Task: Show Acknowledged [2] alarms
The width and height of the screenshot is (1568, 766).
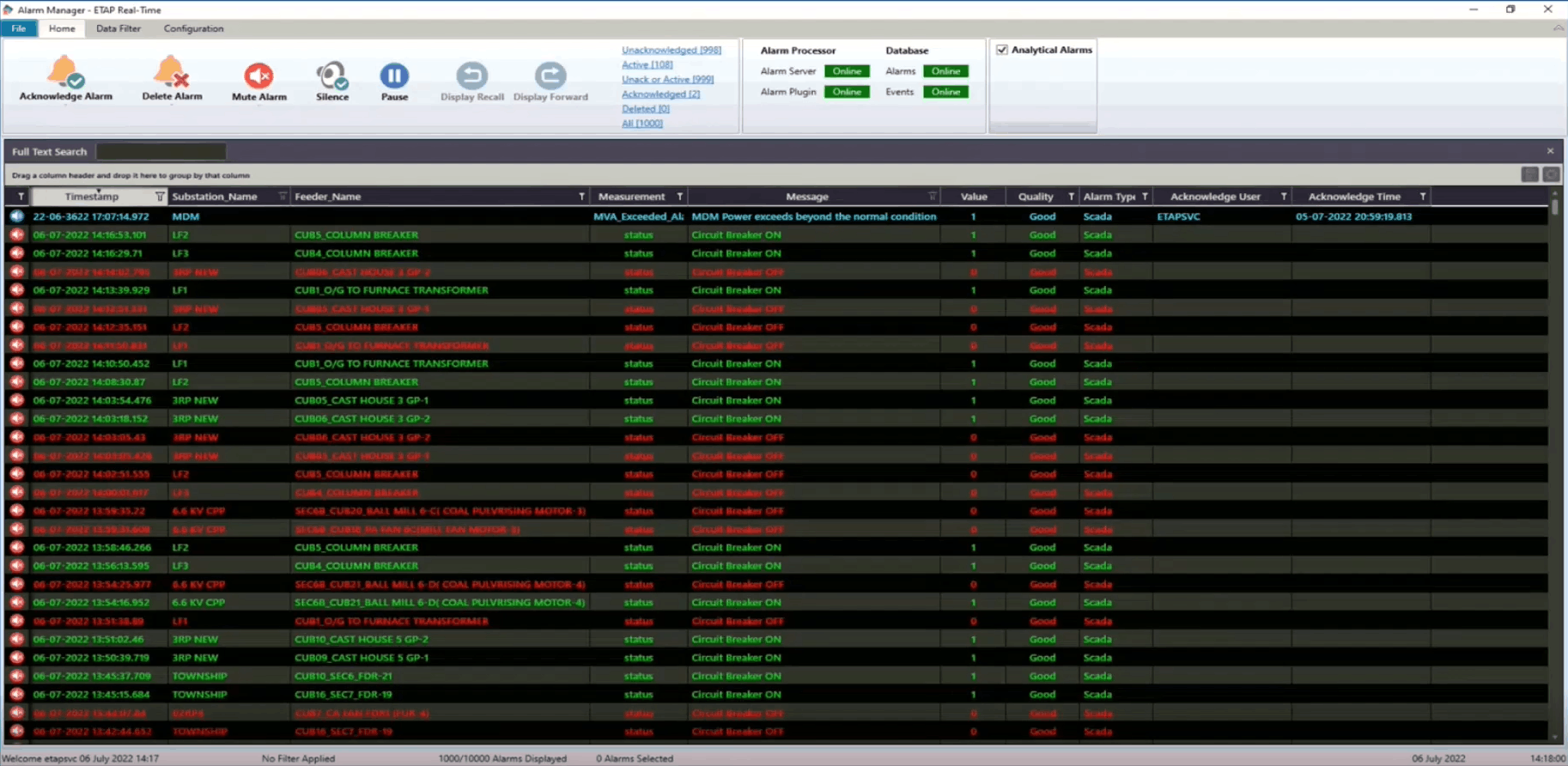Action: 661,94
